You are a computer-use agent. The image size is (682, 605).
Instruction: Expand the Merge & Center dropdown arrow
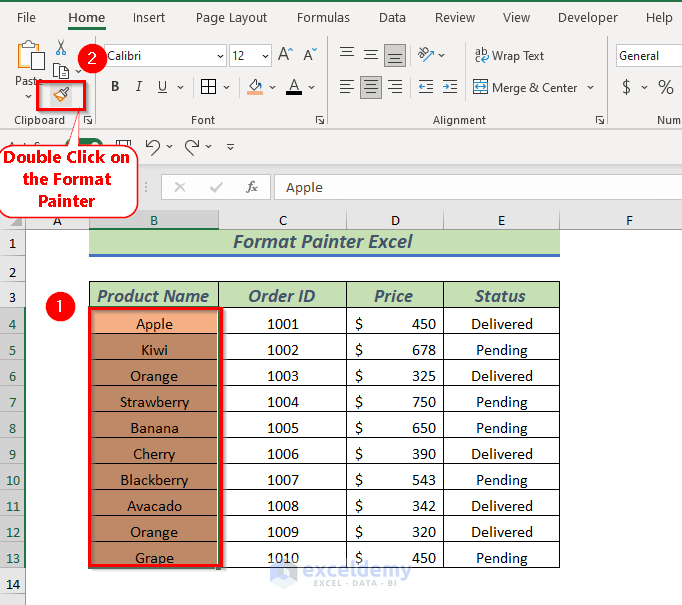[590, 87]
